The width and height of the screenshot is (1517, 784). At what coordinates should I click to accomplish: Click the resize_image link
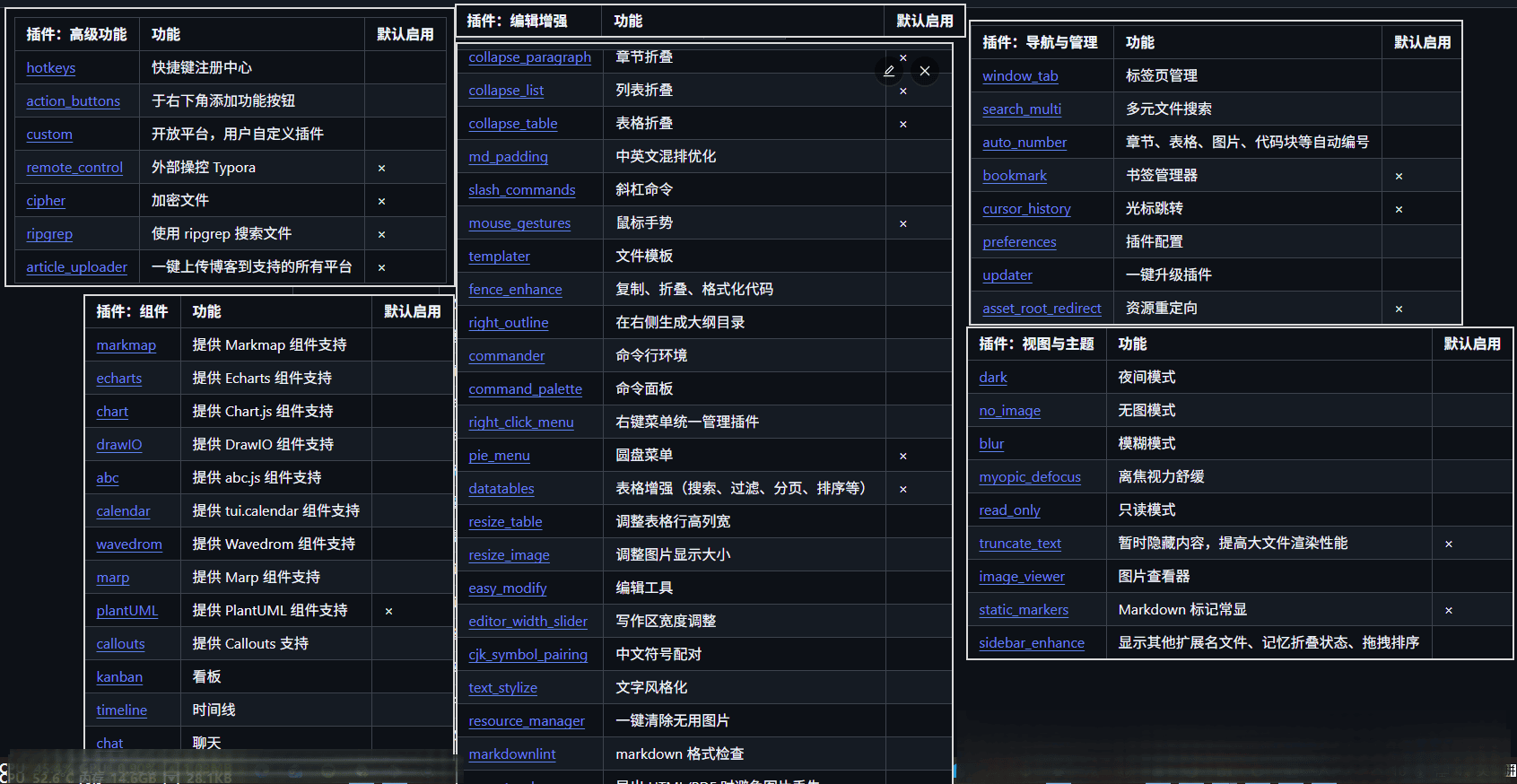(509, 555)
